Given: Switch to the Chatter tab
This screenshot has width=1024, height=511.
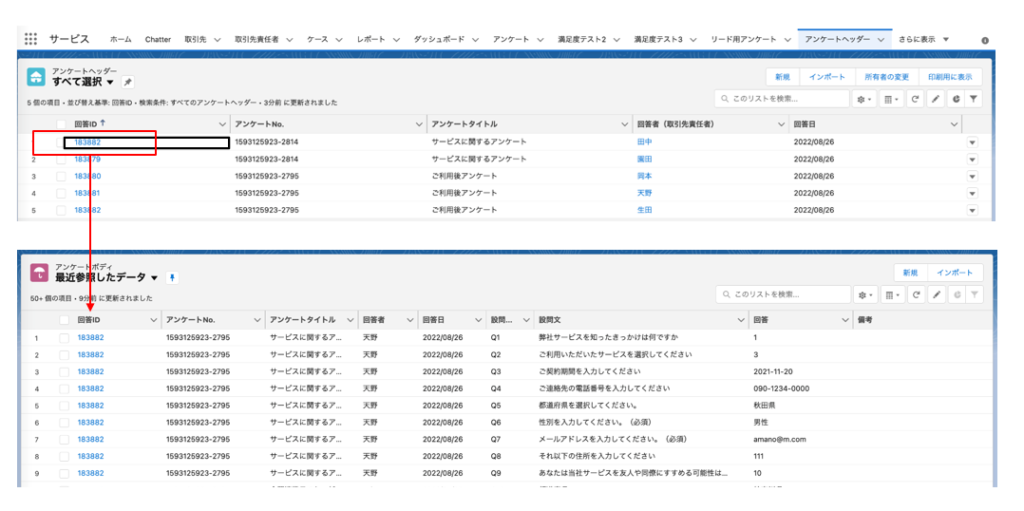Looking at the screenshot, I should tap(158, 40).
